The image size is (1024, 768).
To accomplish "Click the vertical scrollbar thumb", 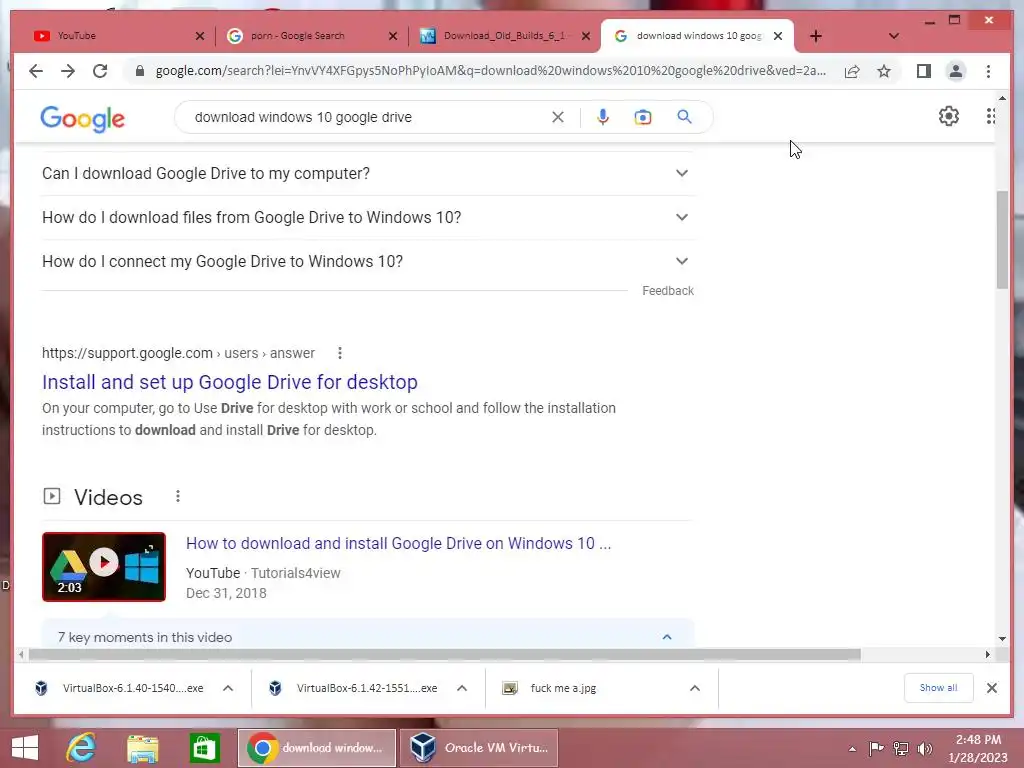I will (1002, 240).
